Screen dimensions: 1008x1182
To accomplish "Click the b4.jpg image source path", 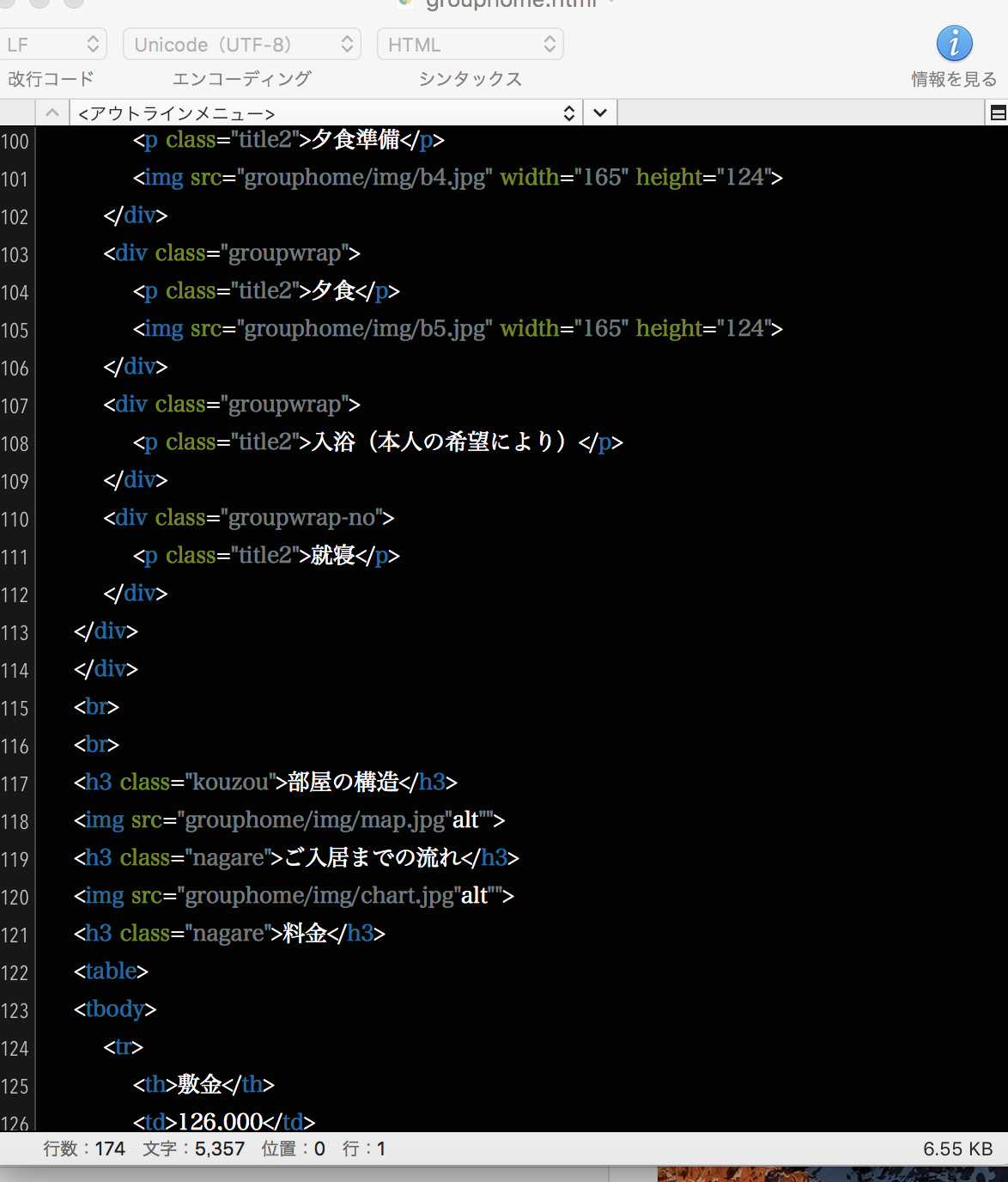I will pos(367,177).
